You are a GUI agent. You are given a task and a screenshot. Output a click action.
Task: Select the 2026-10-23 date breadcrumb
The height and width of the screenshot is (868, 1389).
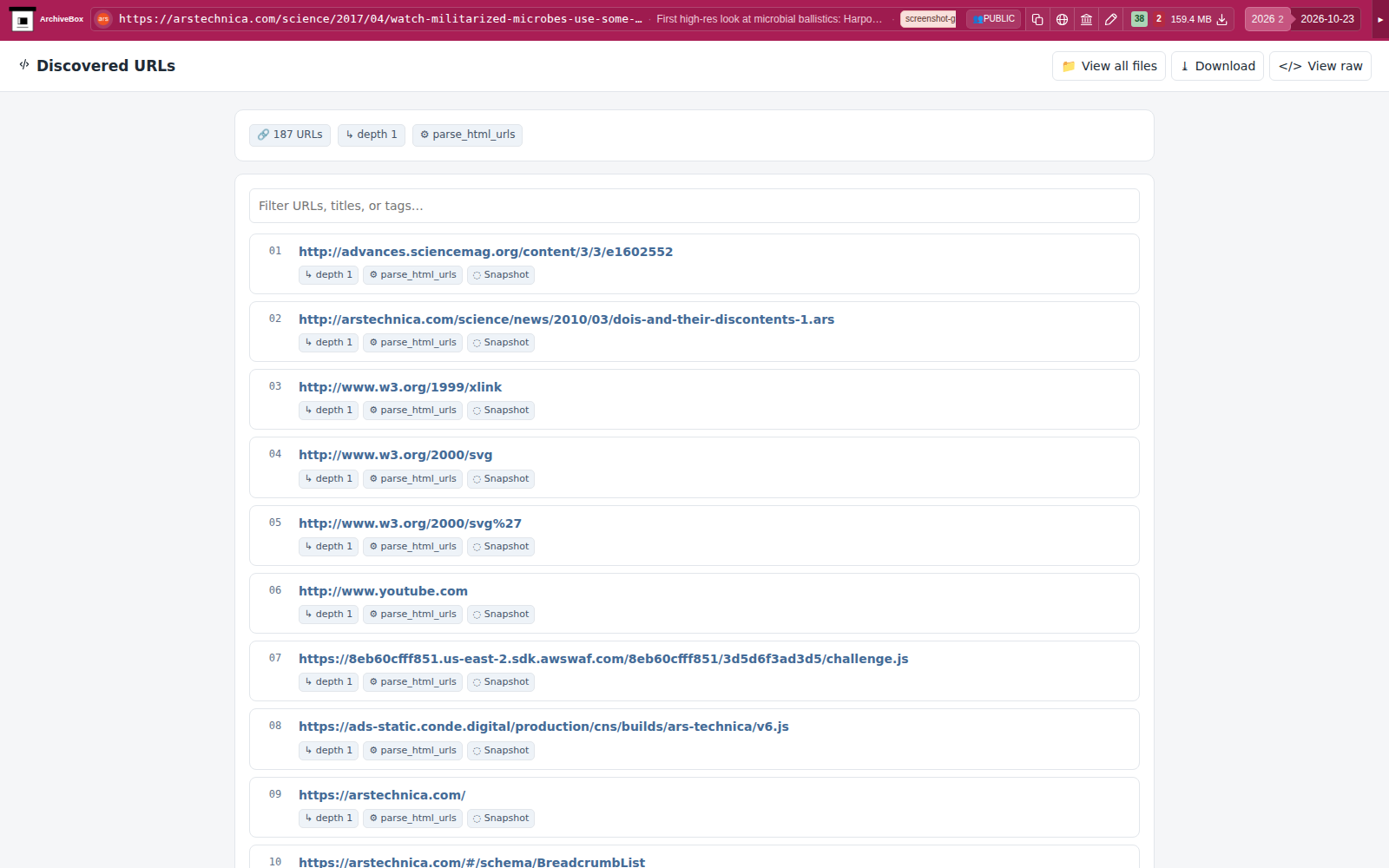tap(1326, 19)
